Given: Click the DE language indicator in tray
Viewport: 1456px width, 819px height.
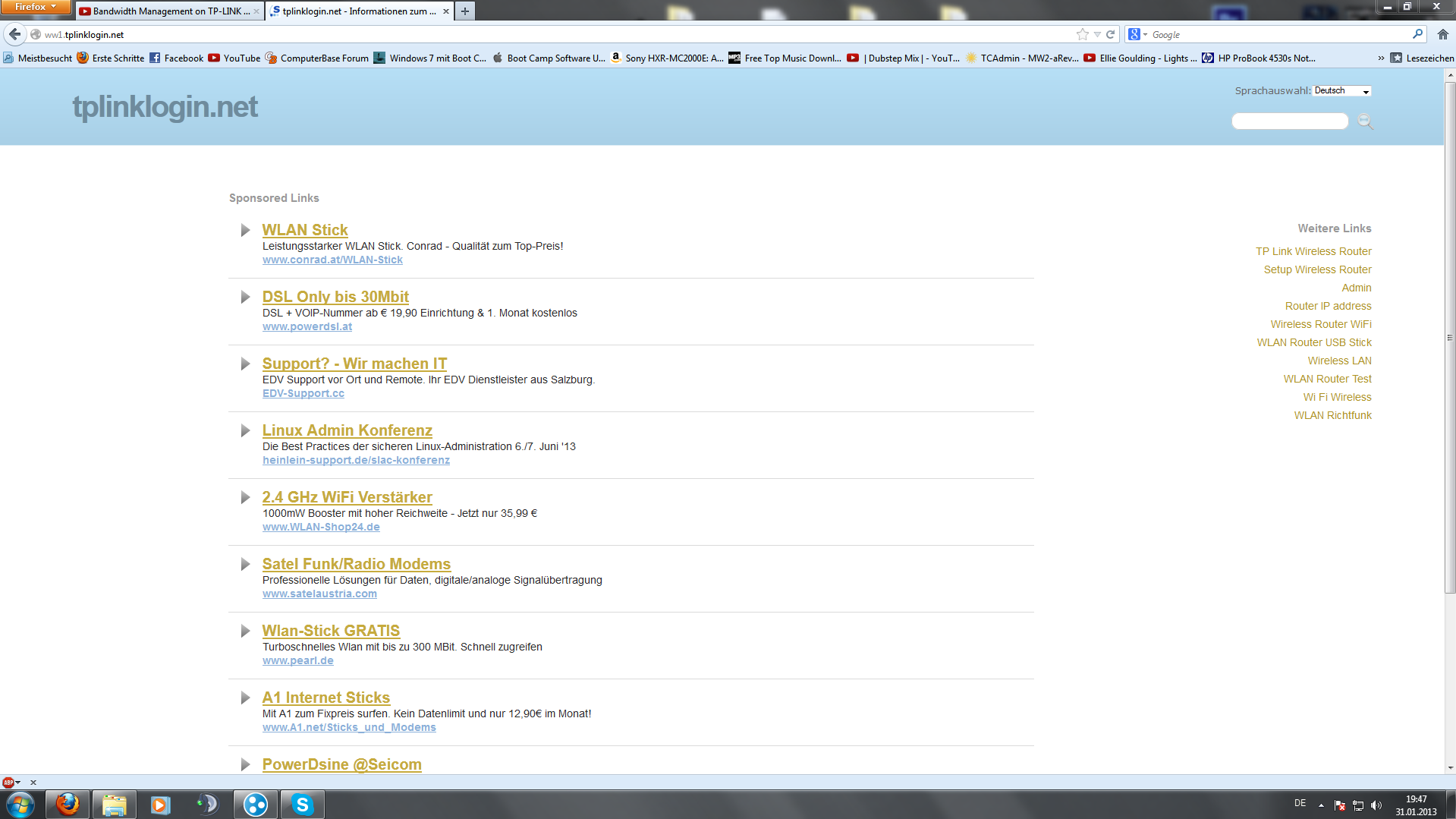Looking at the screenshot, I should [1300, 803].
